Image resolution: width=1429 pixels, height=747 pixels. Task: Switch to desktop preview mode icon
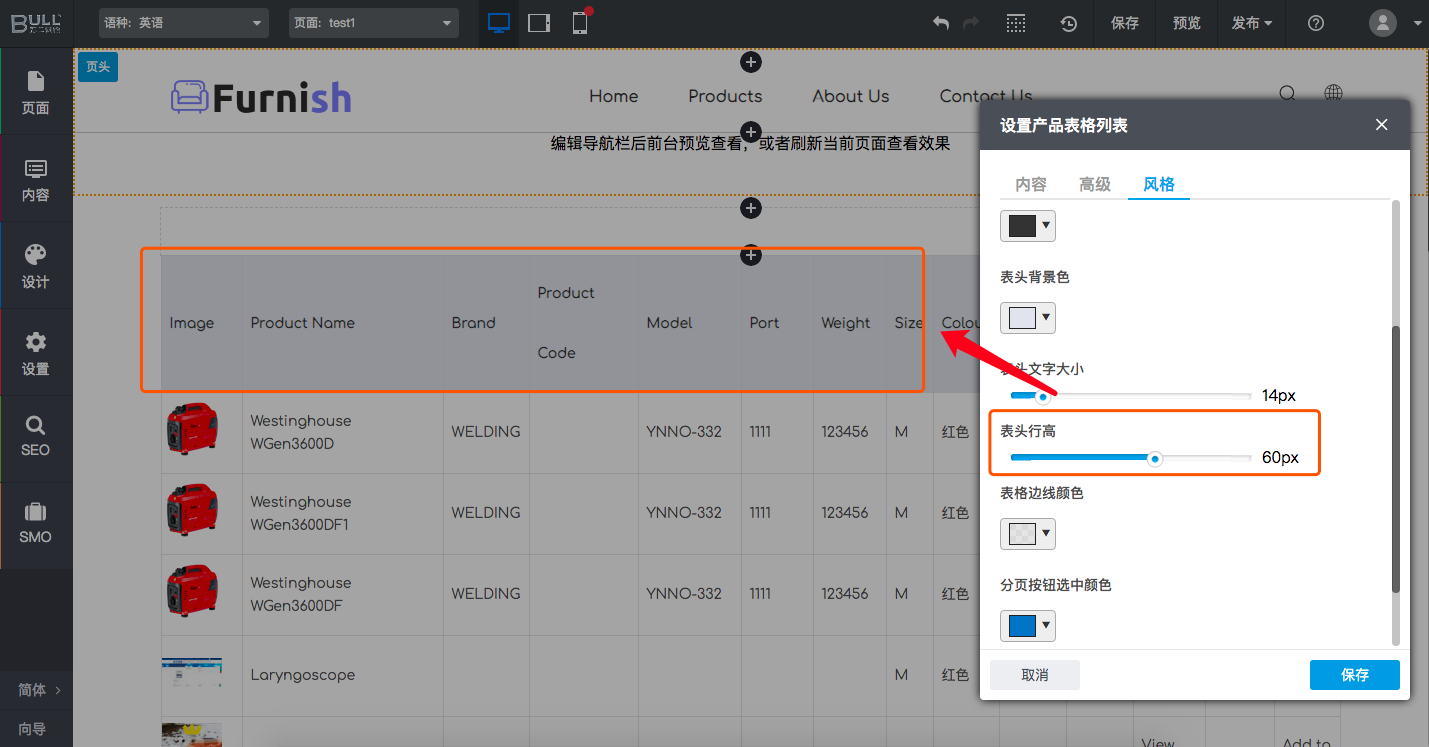coord(499,23)
